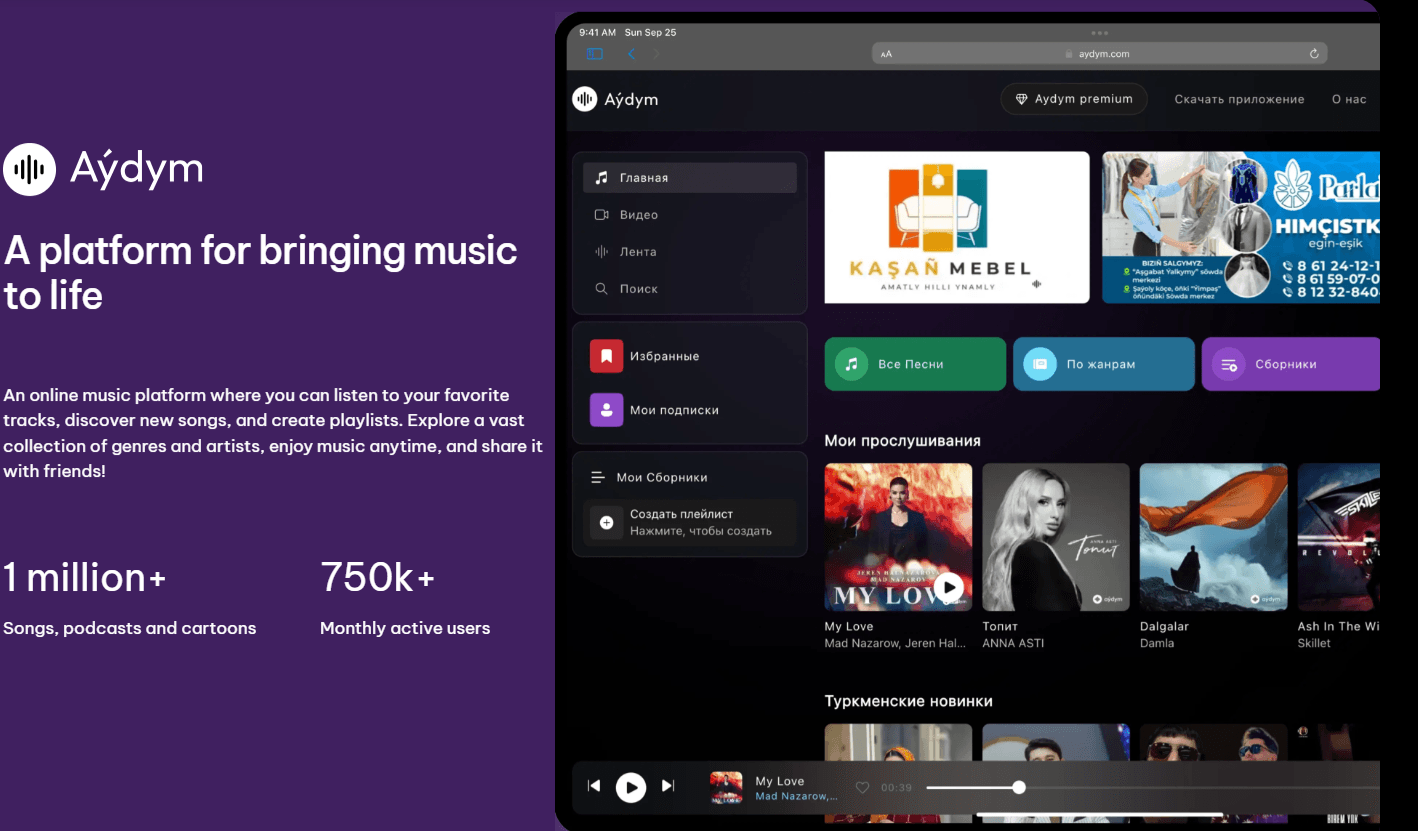Click the aydym.com address bar

(1099, 54)
